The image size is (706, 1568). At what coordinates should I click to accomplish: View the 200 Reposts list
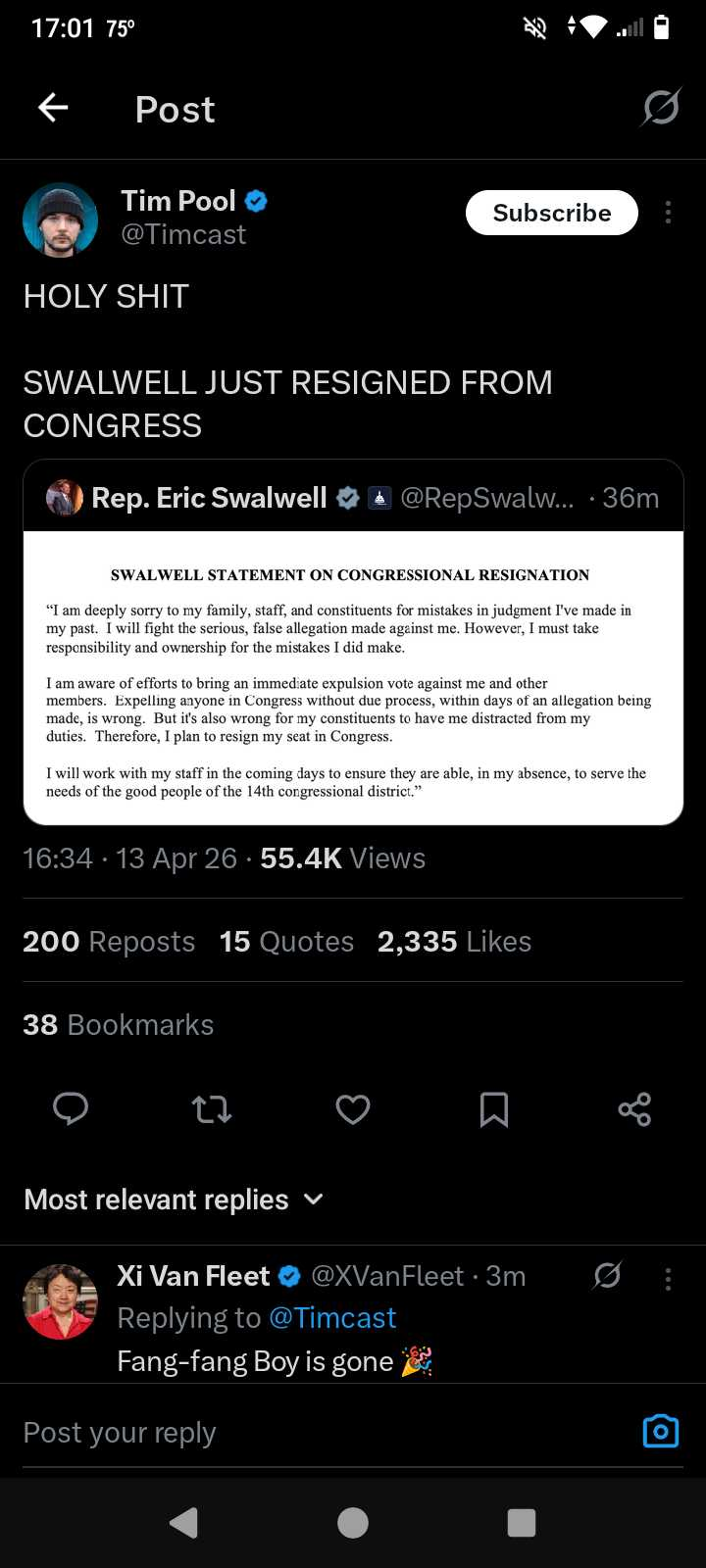(109, 942)
